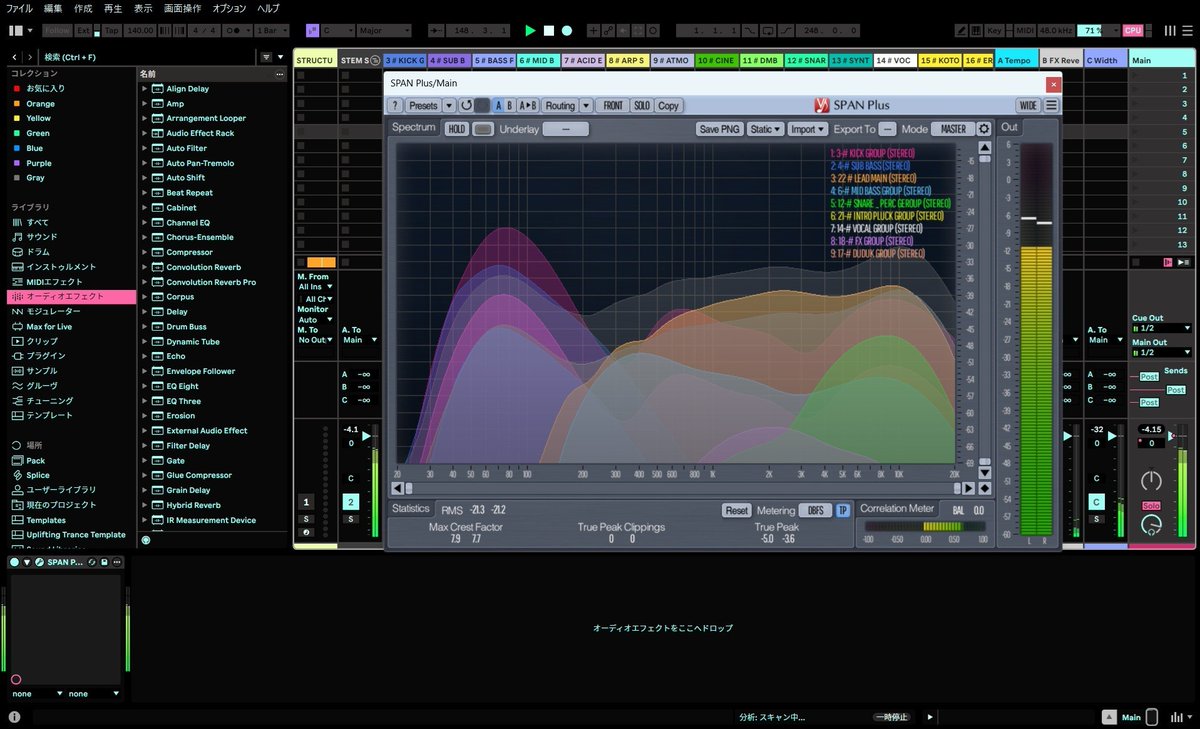1200x729 pixels.
Task: Click the arrangement record button
Action: (x=567, y=31)
